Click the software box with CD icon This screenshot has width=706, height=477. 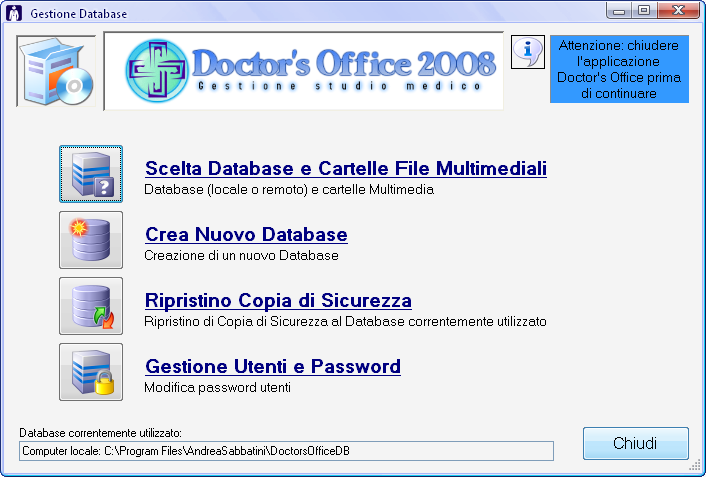(56, 71)
